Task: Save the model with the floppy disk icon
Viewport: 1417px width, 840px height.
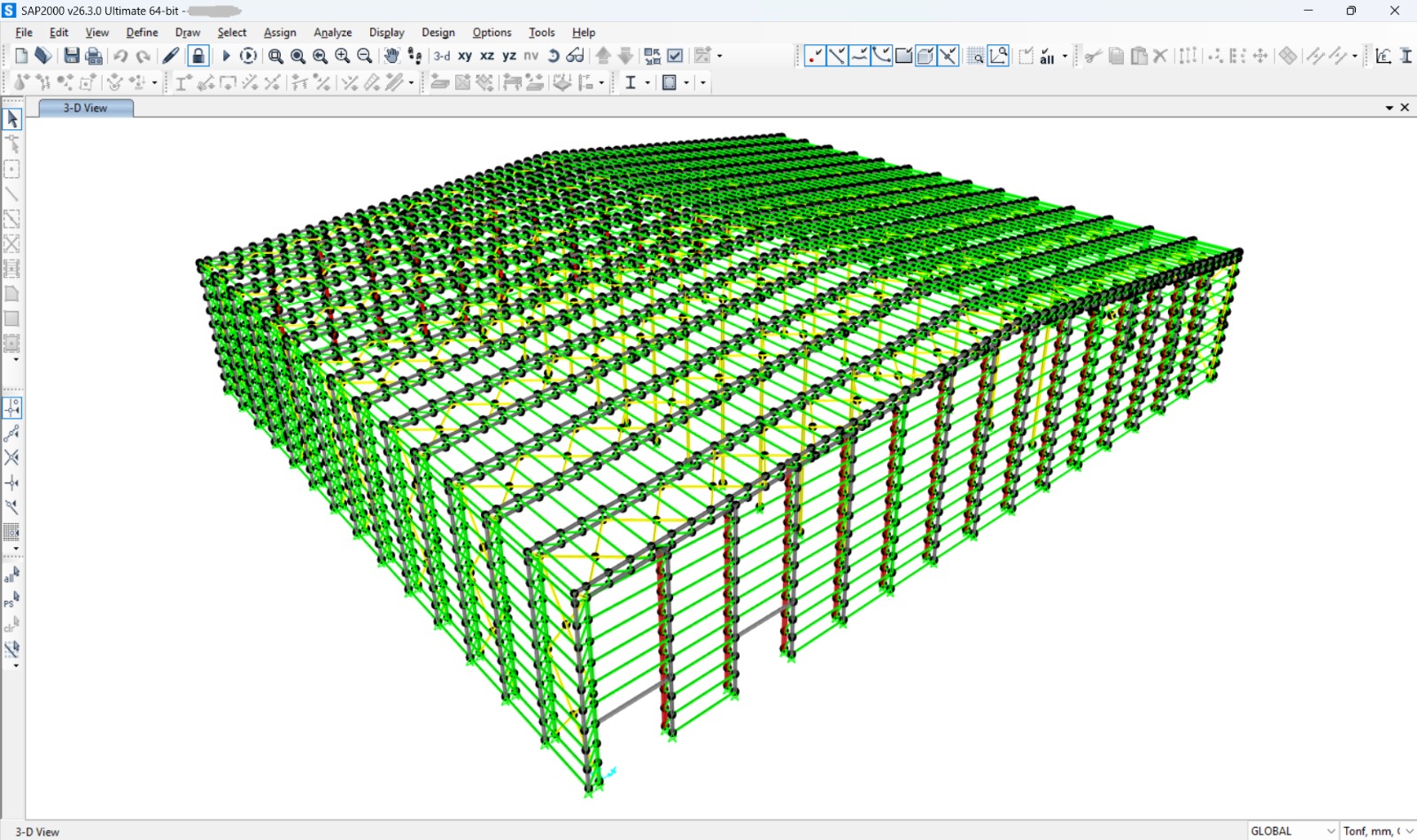Action: [x=72, y=56]
